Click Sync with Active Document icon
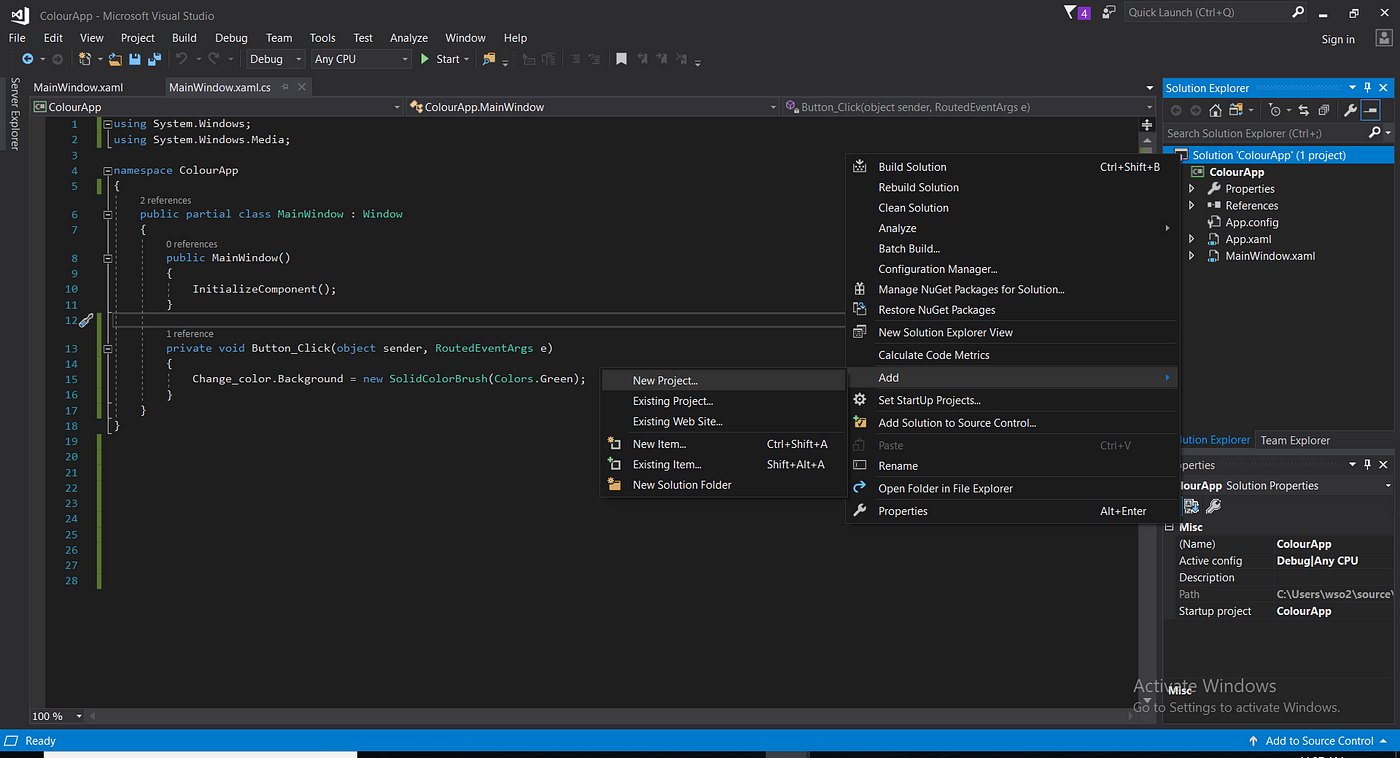Image resolution: width=1400 pixels, height=758 pixels. [1304, 110]
